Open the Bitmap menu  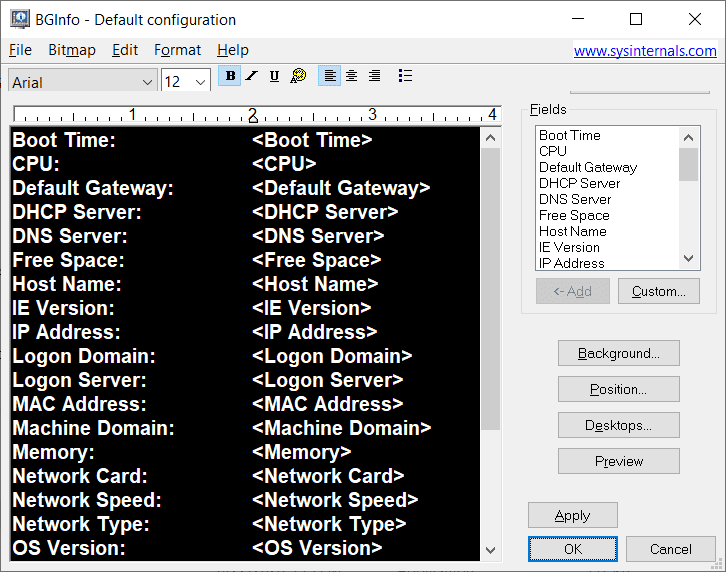(x=72, y=50)
